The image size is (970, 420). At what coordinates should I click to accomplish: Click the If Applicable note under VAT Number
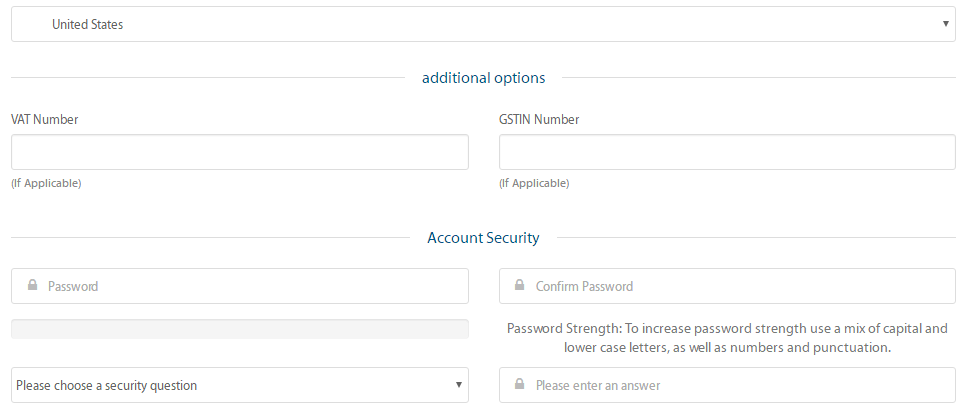[x=46, y=183]
